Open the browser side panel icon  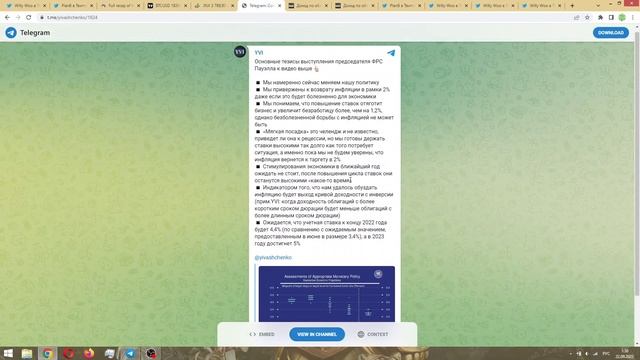pos(611,18)
